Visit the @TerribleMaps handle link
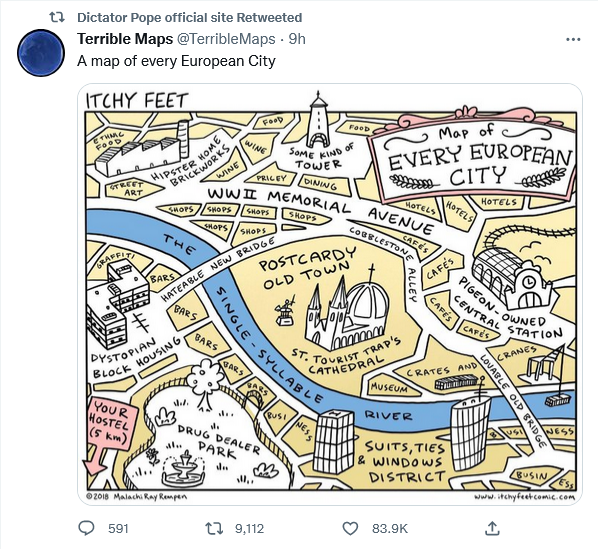Image resolution: width=598 pixels, height=549 pixels. (225, 39)
